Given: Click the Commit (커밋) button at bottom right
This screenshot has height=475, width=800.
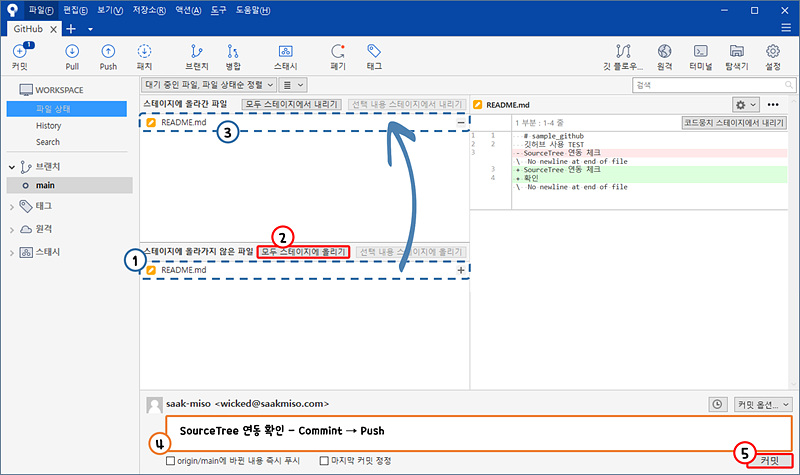Looking at the screenshot, I should pyautogui.click(x=770, y=461).
